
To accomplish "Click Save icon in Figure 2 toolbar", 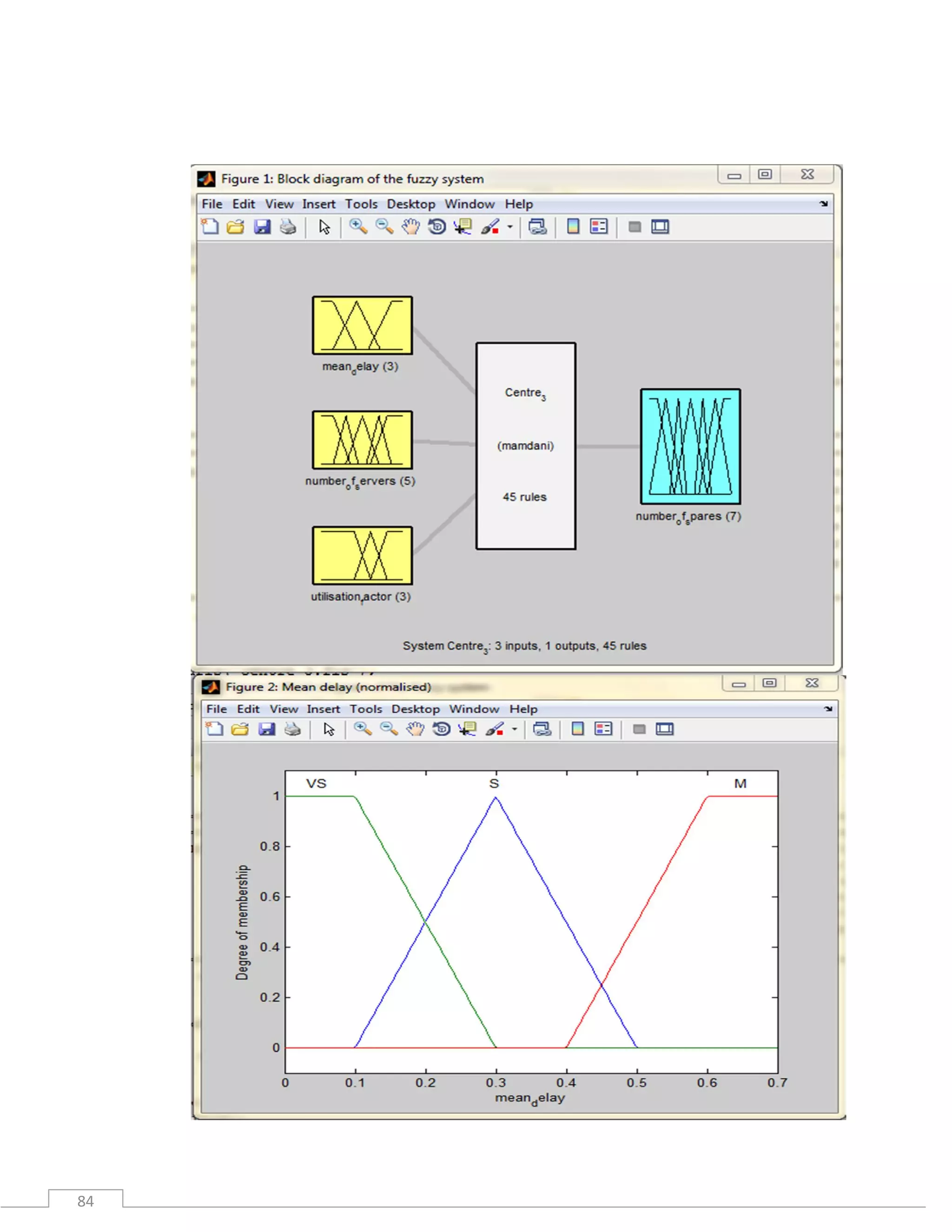I will [x=266, y=729].
